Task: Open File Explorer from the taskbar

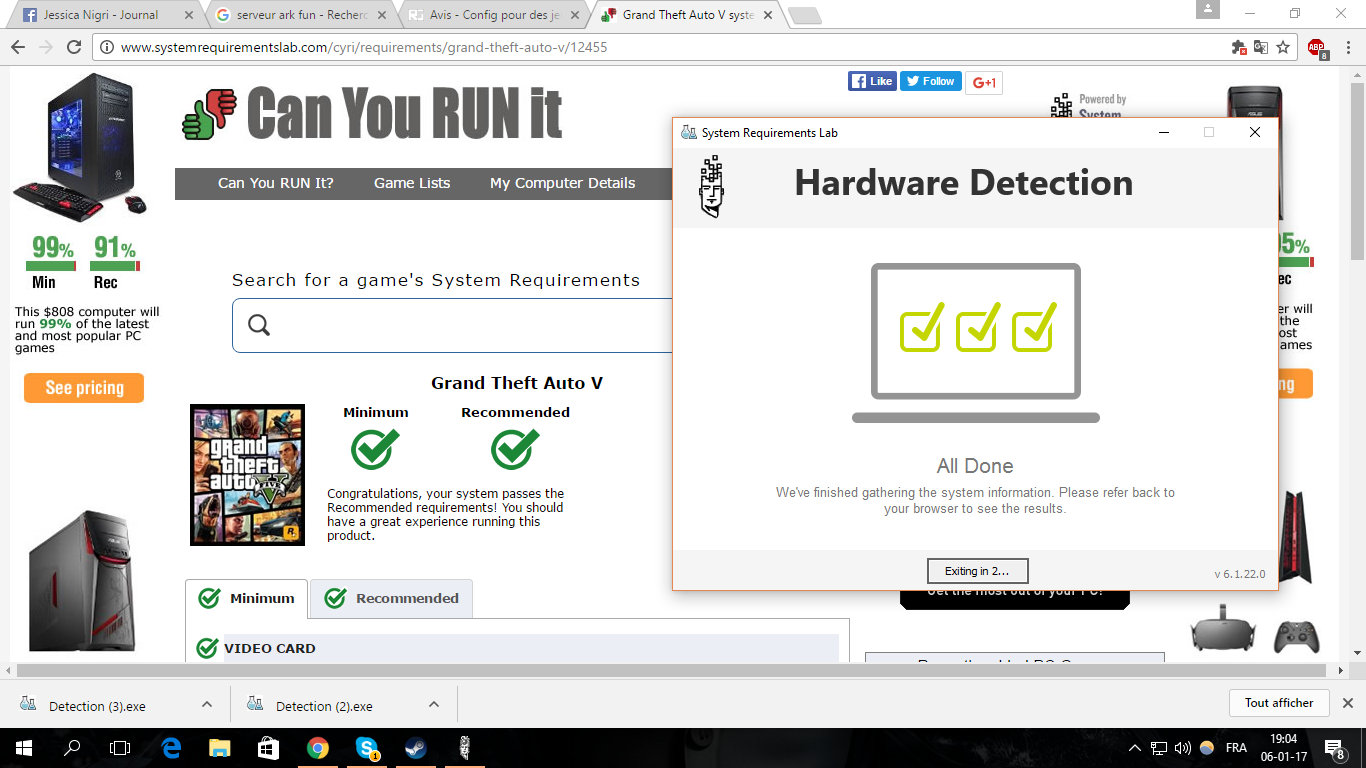Action: pos(219,747)
